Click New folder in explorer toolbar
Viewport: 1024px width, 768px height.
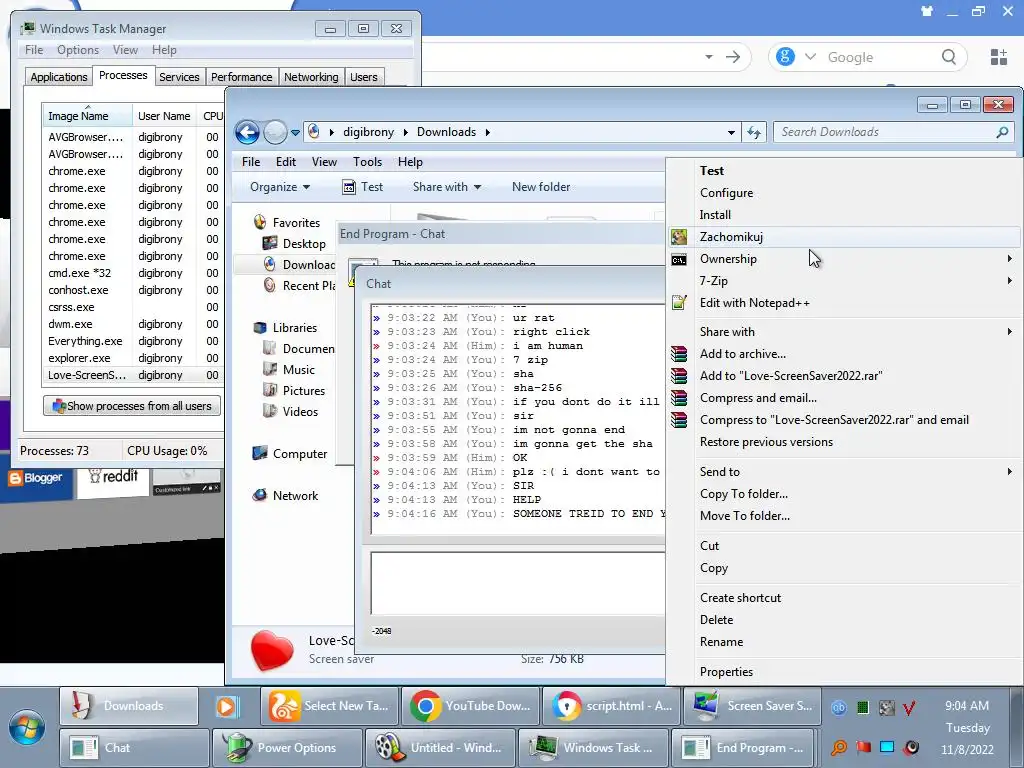tap(541, 187)
